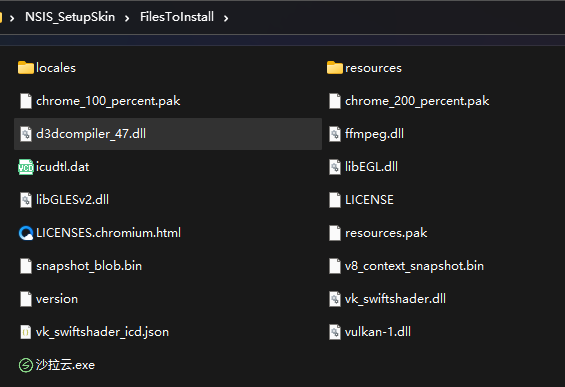Click the ffmpeg.dll file icon
Image resolution: width=565 pixels, height=387 pixels.
tap(335, 134)
